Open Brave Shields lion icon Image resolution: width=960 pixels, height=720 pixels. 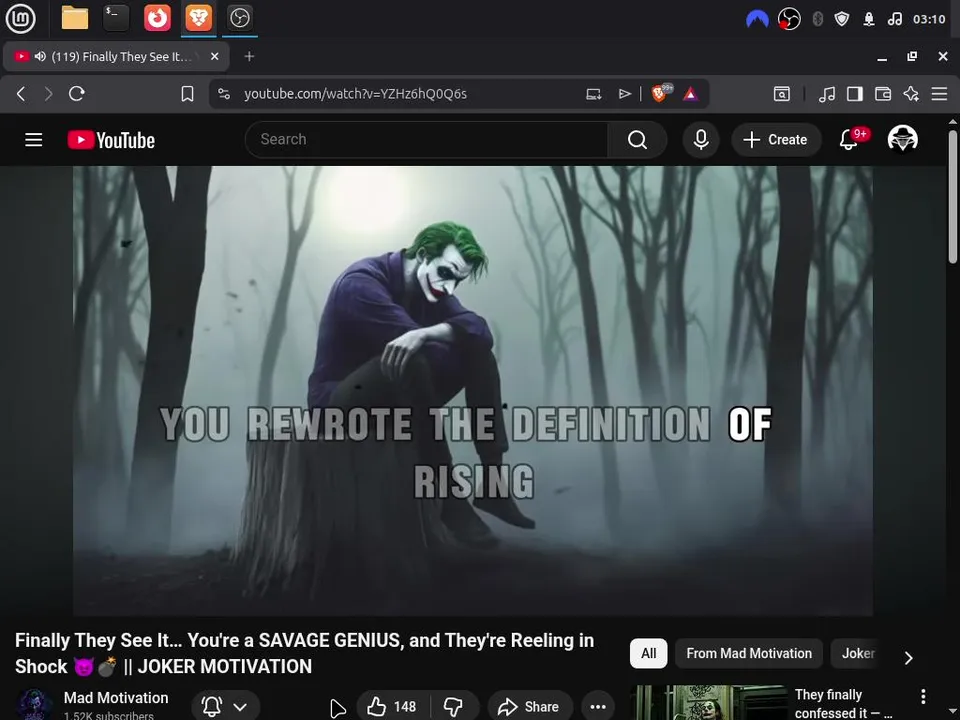click(660, 93)
